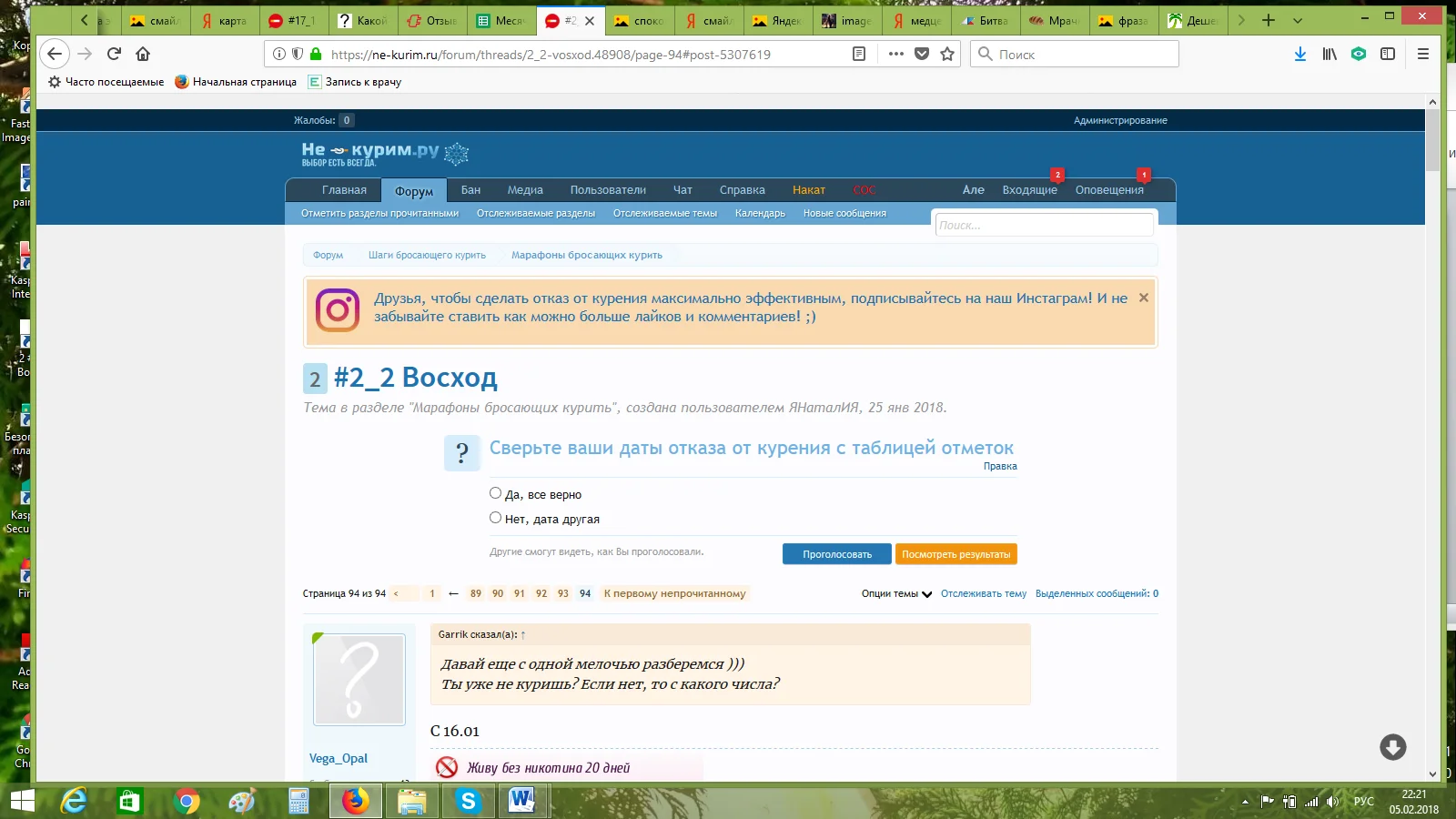Open the Vega_Opal profile link
The height and width of the screenshot is (819, 1456).
click(x=339, y=758)
